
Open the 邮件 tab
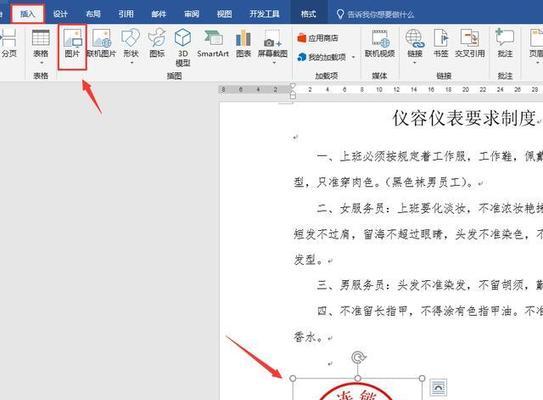[159, 14]
